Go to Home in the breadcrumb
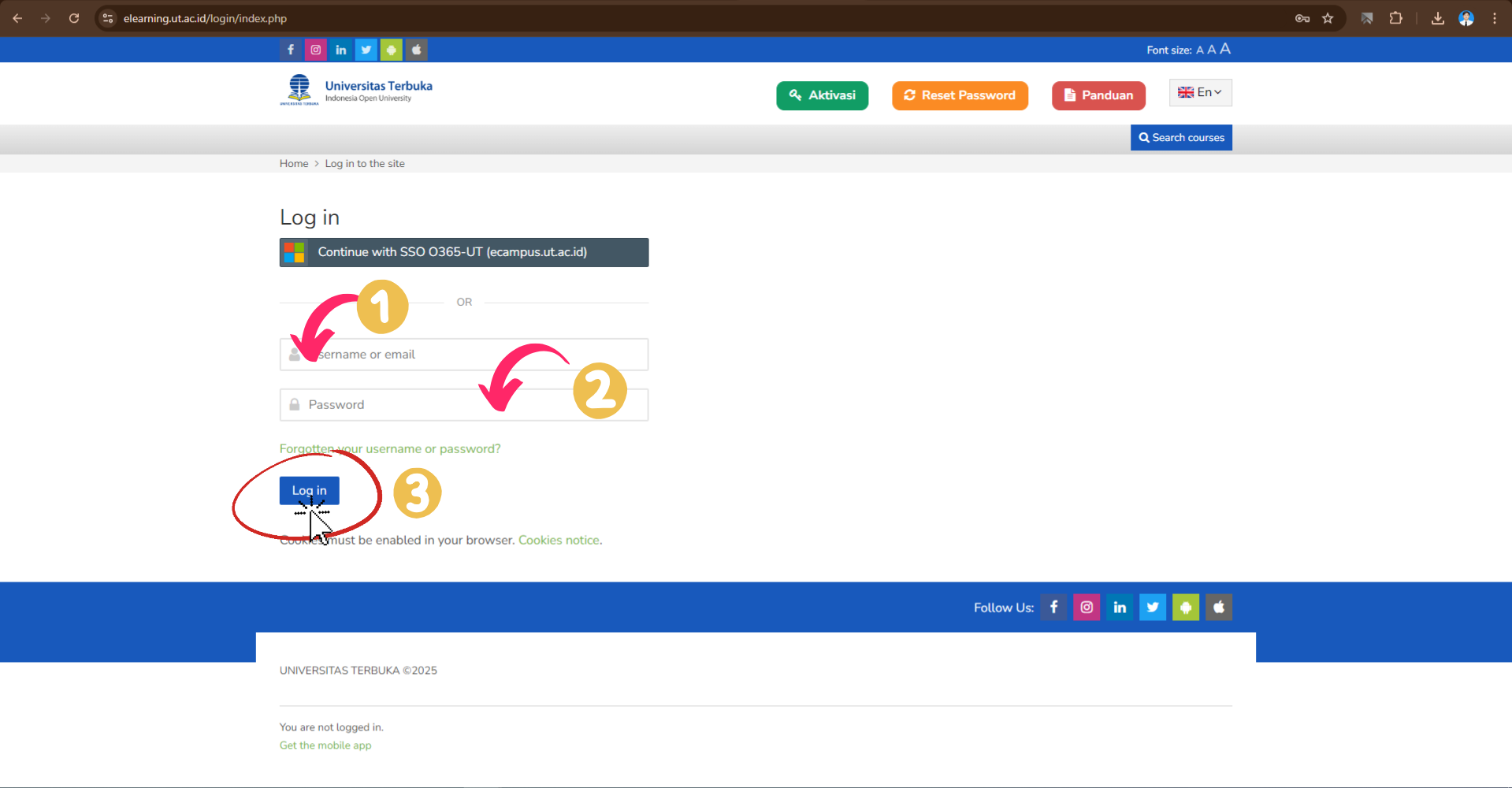The width and height of the screenshot is (1512, 788). pos(294,164)
